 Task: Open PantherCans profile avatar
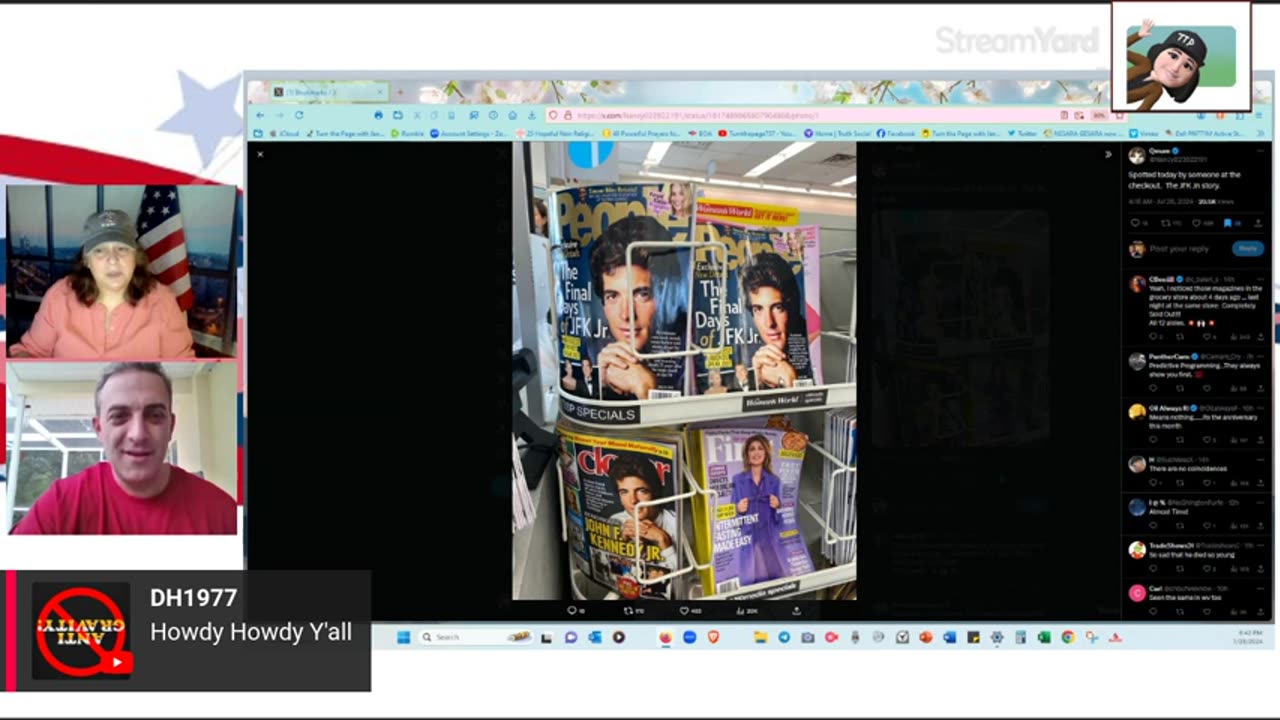1137,362
